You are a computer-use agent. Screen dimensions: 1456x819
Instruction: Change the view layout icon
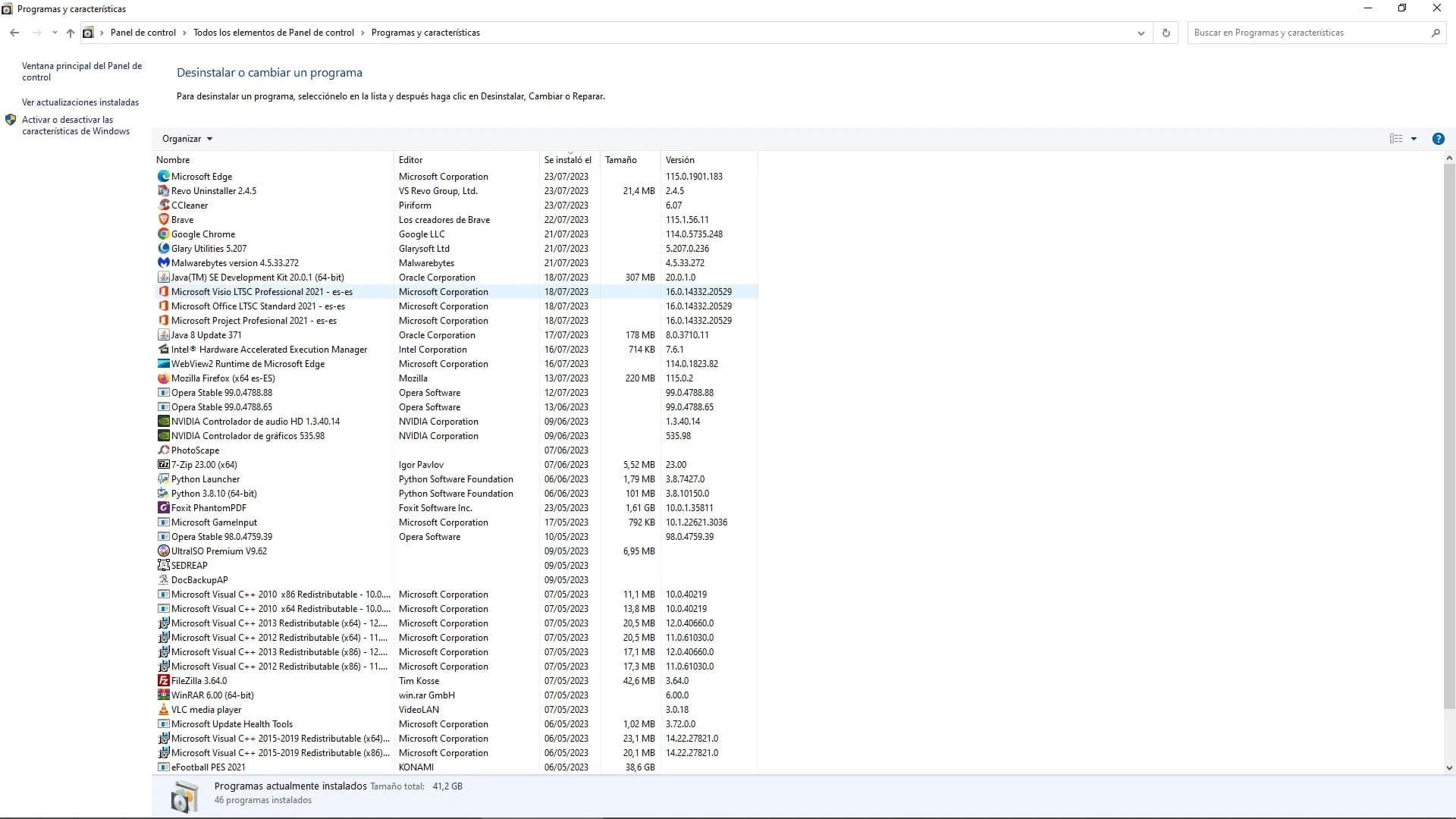[1395, 139]
